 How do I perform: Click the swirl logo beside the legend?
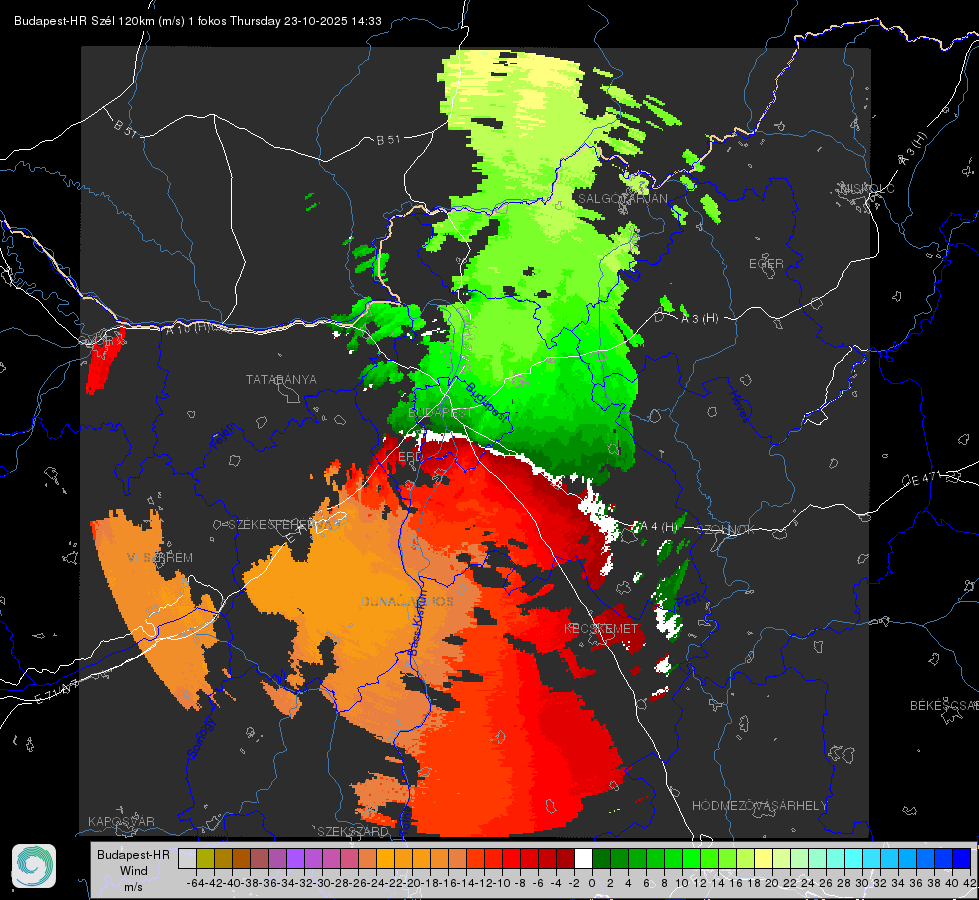pos(34,866)
